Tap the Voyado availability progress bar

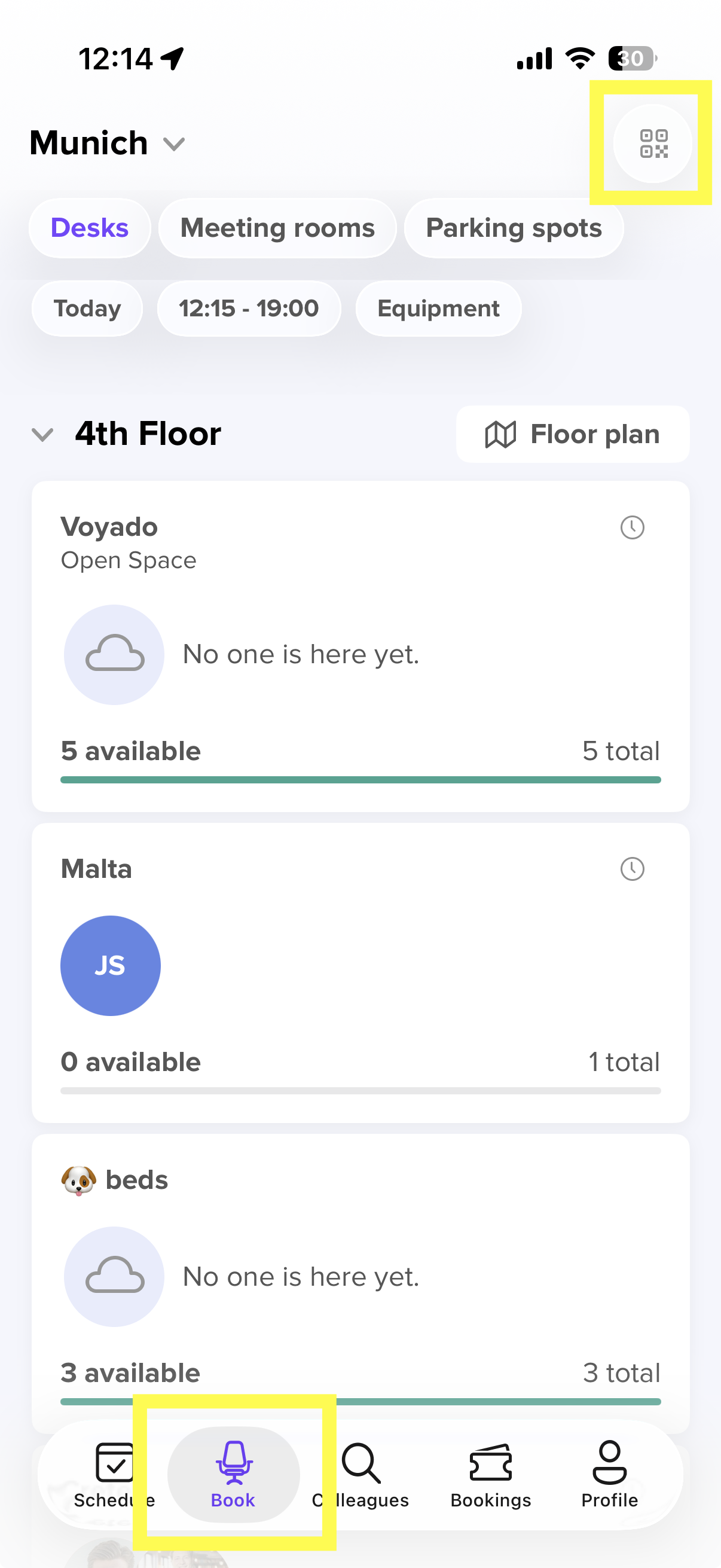tap(360, 780)
